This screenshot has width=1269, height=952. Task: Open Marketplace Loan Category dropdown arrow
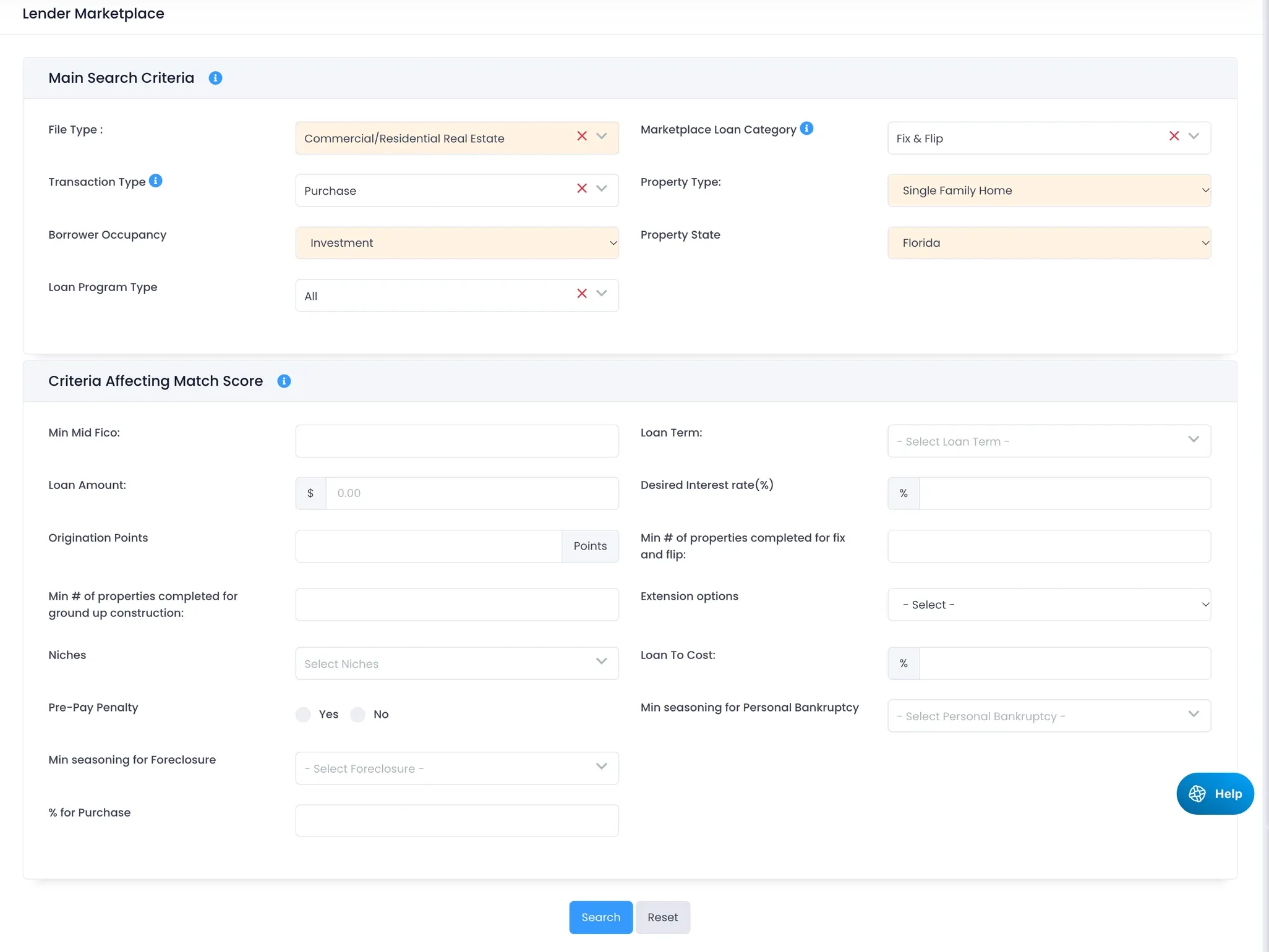[x=1194, y=136]
